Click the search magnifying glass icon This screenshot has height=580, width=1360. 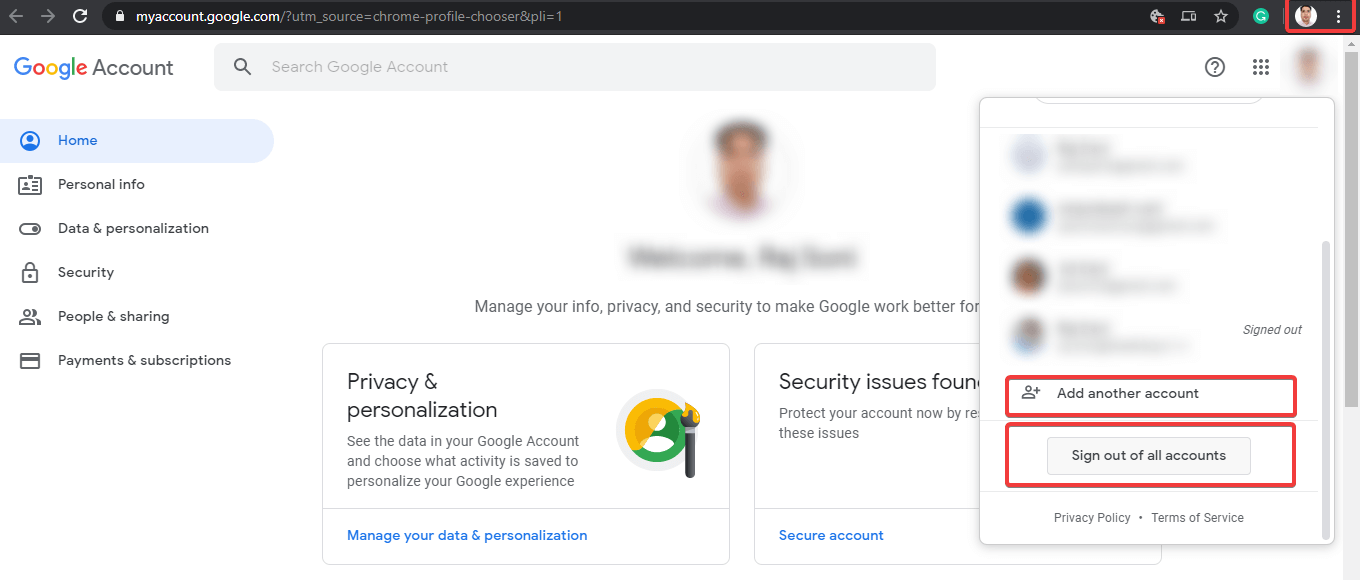pyautogui.click(x=242, y=67)
